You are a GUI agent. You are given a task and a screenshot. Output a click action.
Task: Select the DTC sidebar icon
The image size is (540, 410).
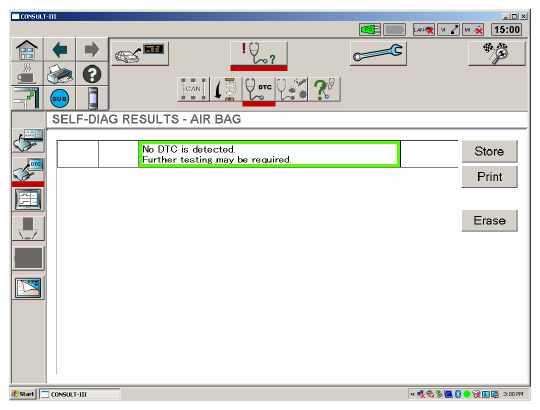click(28, 170)
